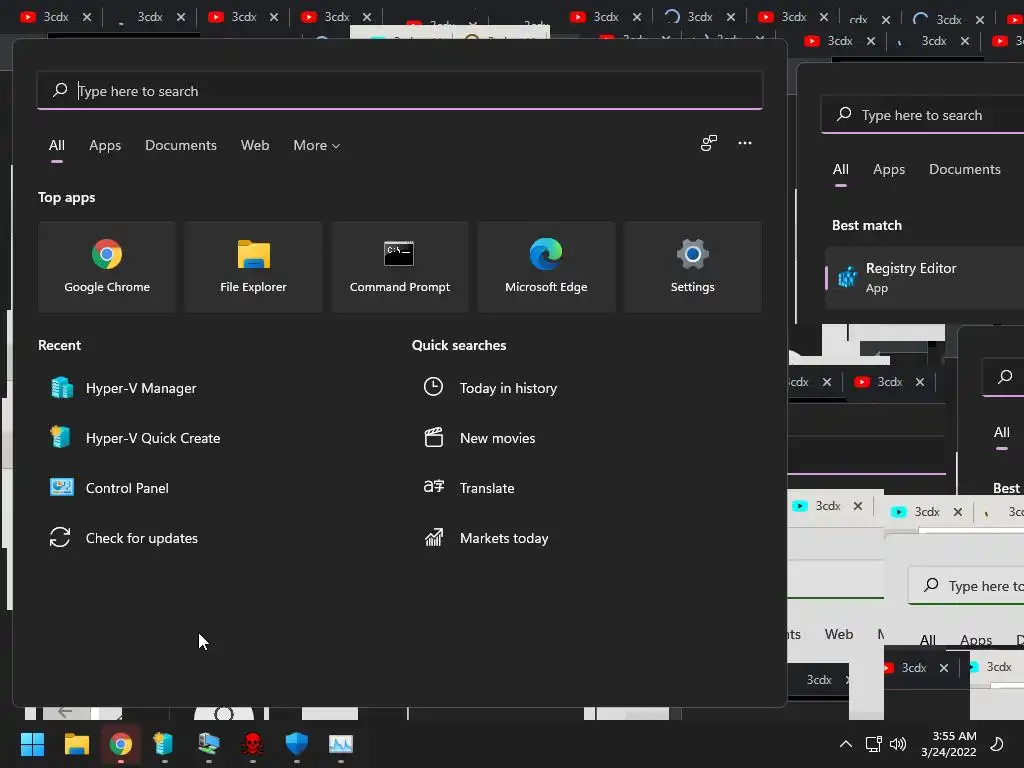Open the network status tray icon
Viewport: 1024px width, 768px height.
(x=873, y=744)
